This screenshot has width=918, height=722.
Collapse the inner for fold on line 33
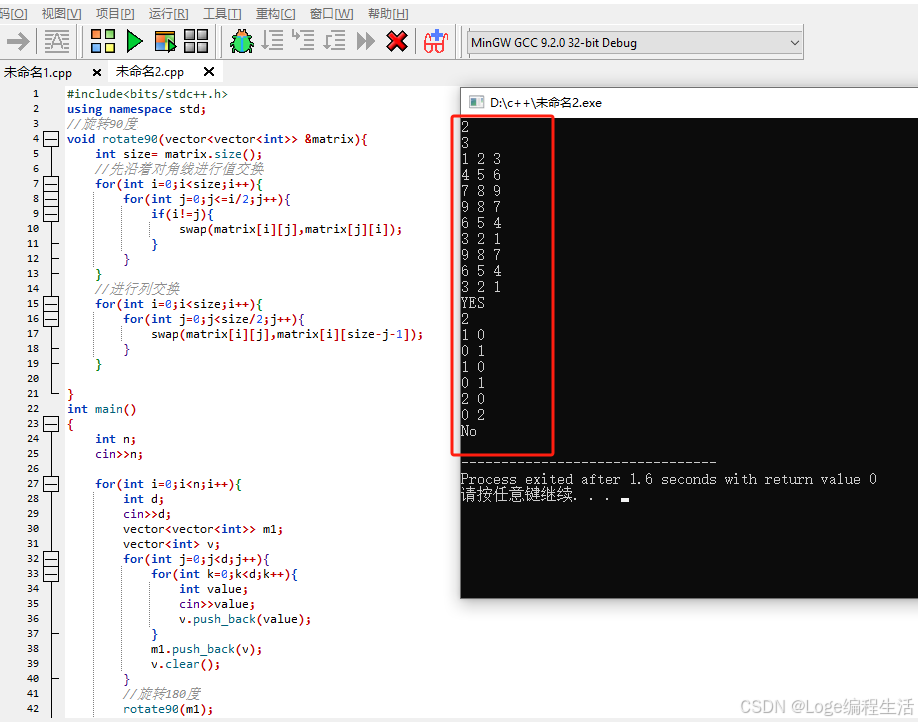[52, 574]
